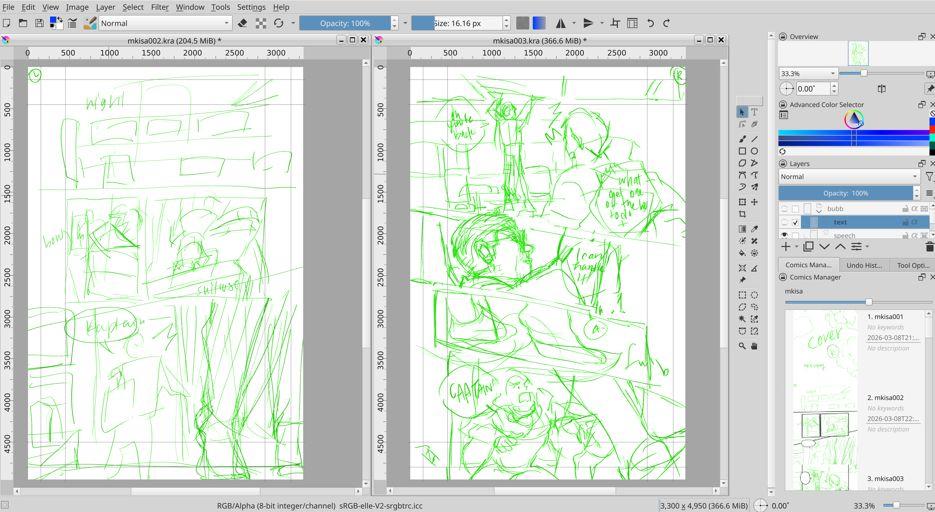Select the Crop tool
This screenshot has width=935, height=512.
point(742,214)
